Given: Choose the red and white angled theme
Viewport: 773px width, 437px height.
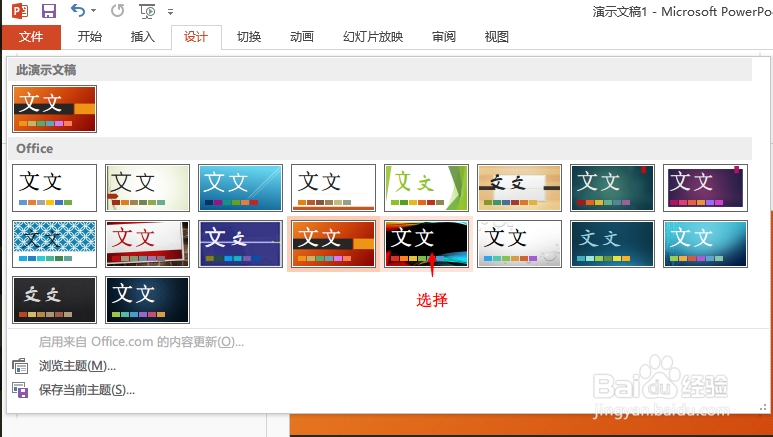Looking at the screenshot, I should (147, 244).
